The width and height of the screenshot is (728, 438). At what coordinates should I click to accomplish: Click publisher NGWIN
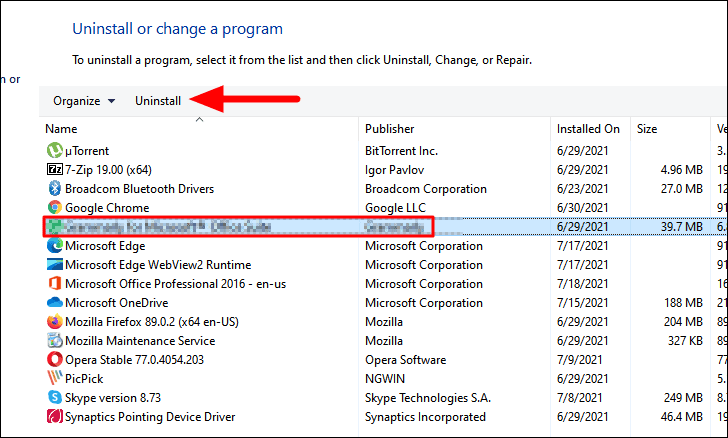385,379
